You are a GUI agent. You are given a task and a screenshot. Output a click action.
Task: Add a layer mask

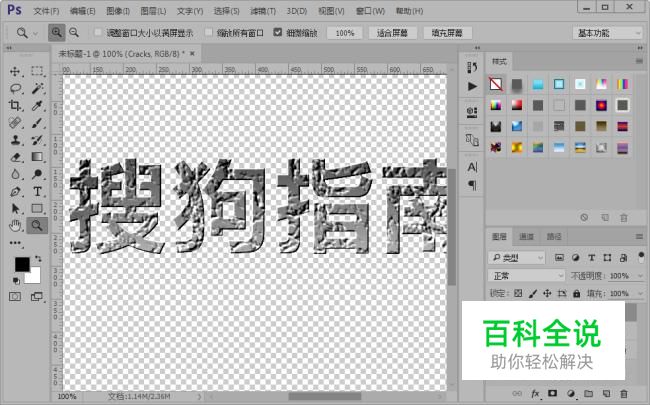553,393
